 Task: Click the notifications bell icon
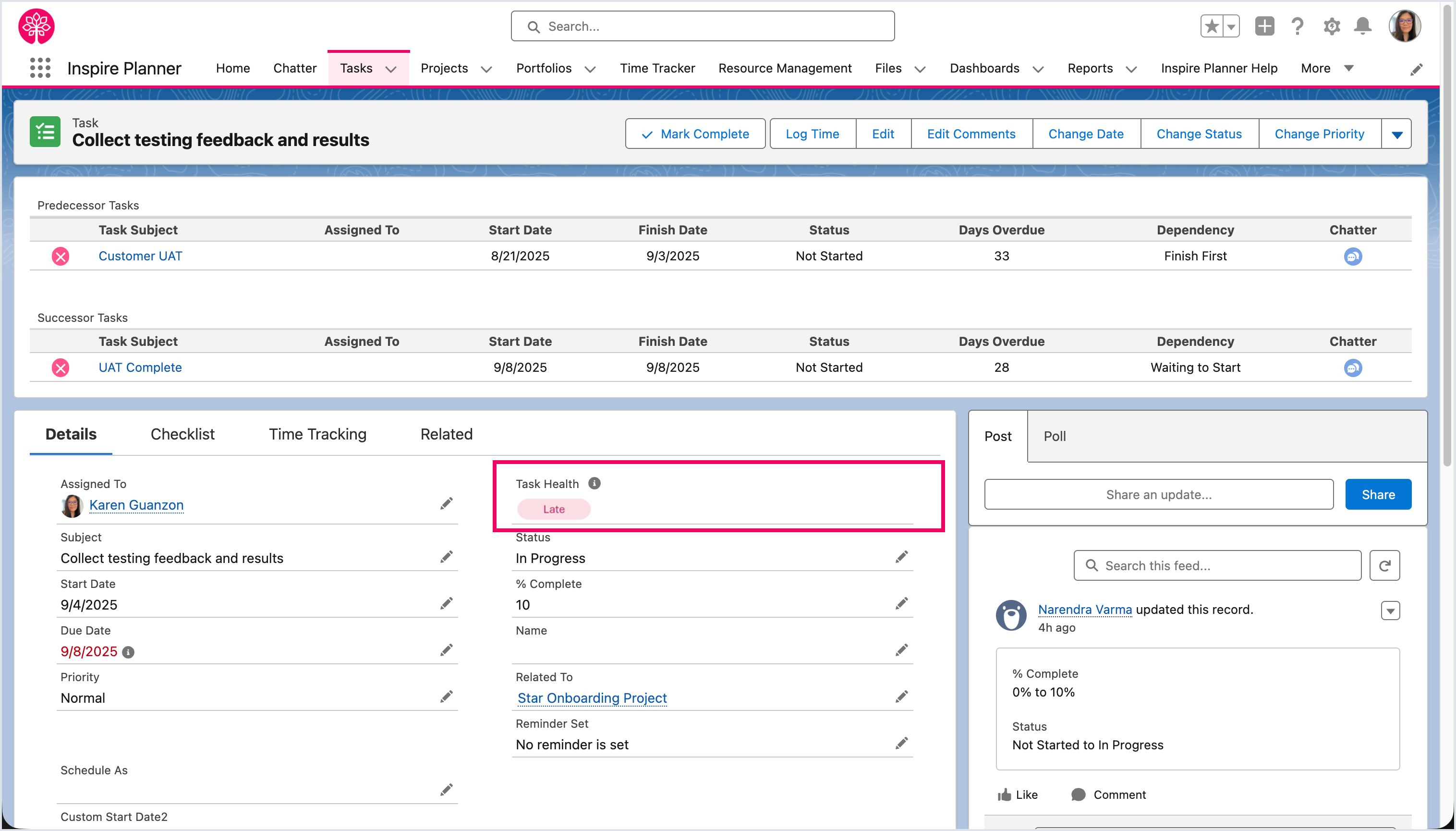(x=1362, y=26)
